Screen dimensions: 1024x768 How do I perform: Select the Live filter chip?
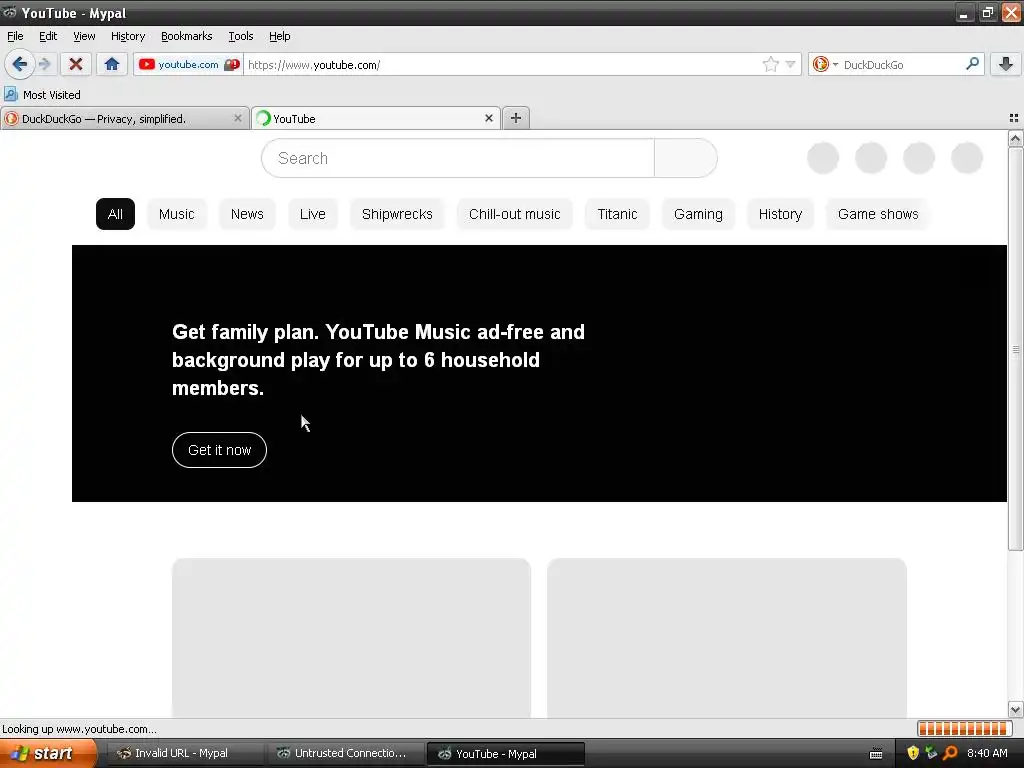[x=312, y=214]
